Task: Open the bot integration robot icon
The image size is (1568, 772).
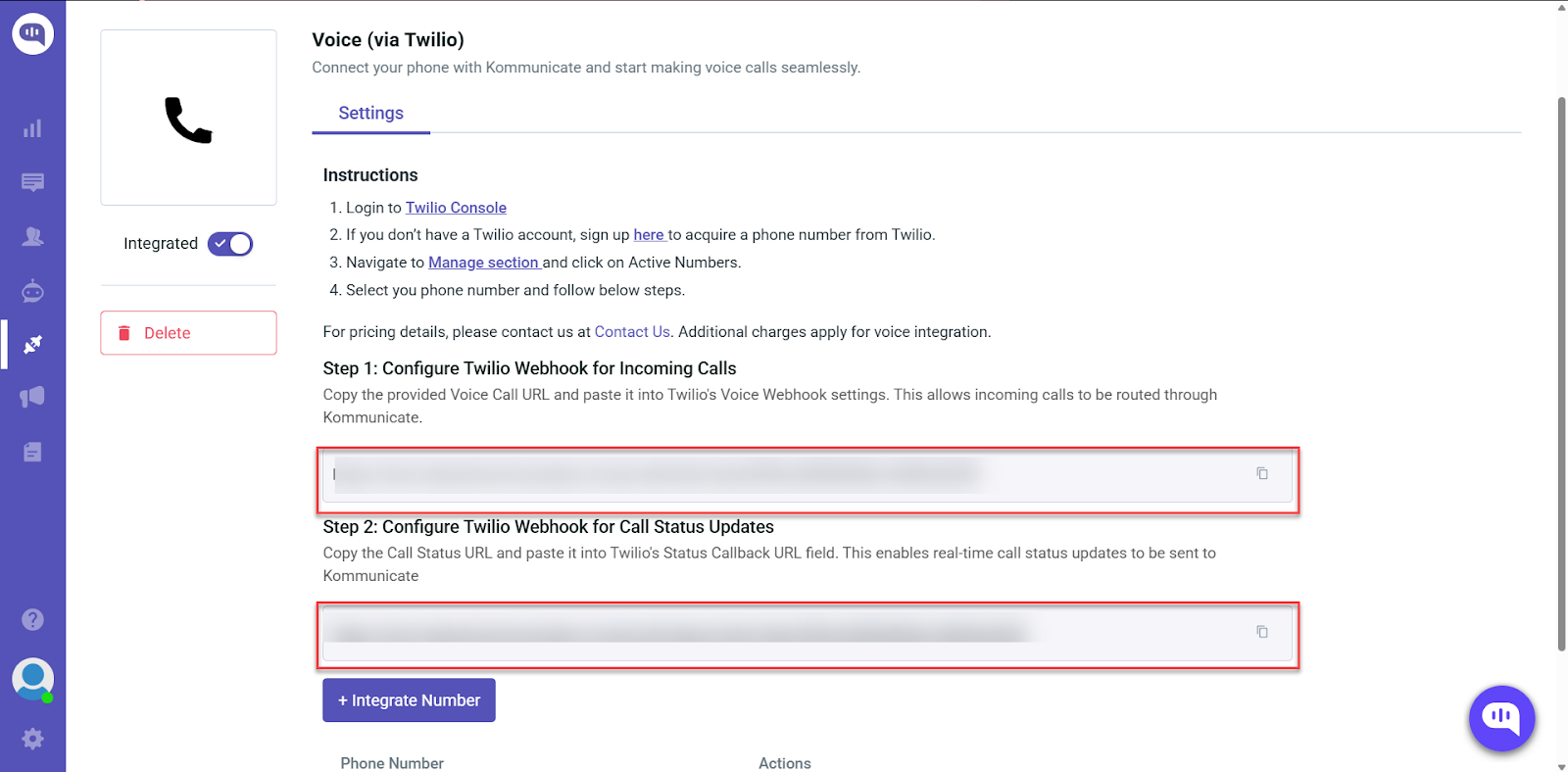Action: click(32, 290)
